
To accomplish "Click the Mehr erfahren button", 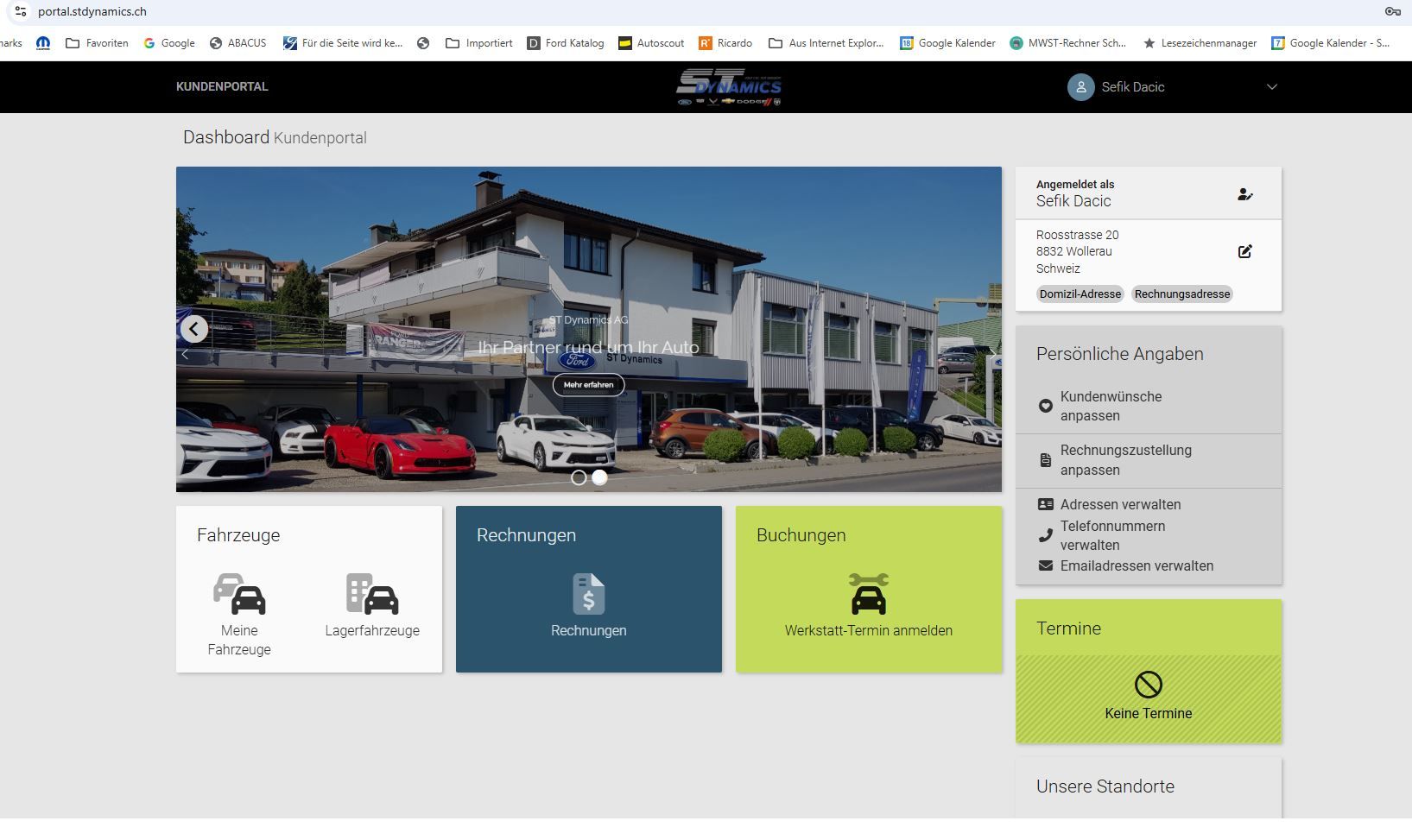I will pos(588,385).
